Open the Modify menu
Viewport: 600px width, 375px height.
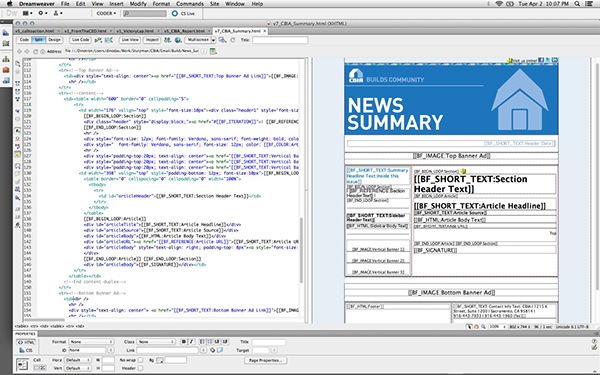tap(138, 4)
